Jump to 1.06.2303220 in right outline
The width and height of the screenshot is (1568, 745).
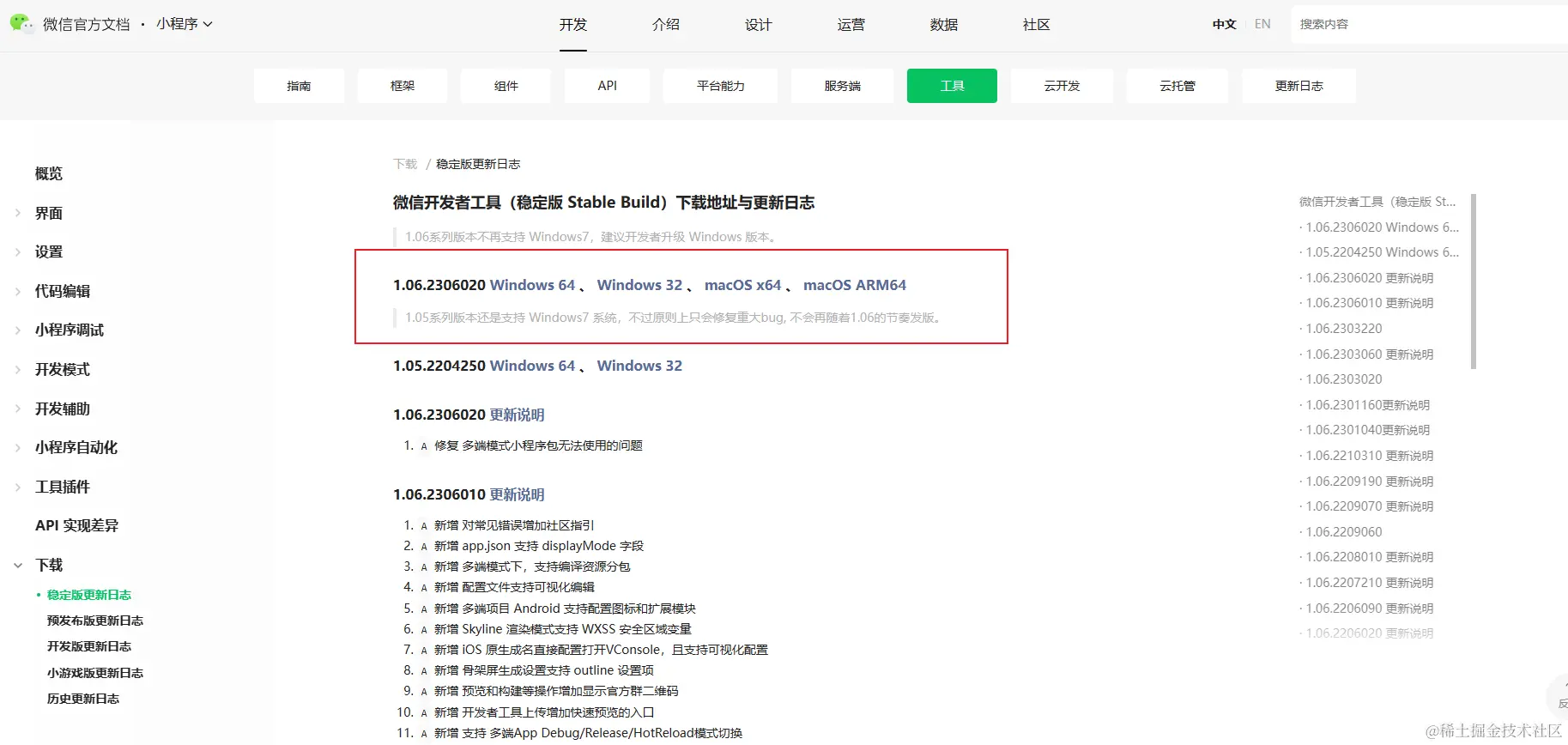[x=1344, y=329]
